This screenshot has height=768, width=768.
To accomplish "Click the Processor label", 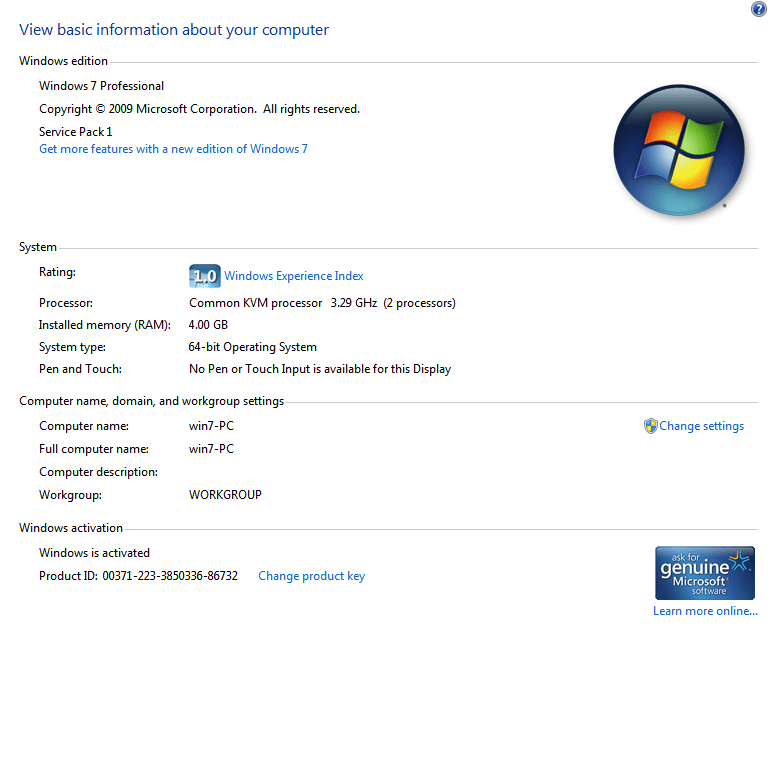I will (66, 303).
